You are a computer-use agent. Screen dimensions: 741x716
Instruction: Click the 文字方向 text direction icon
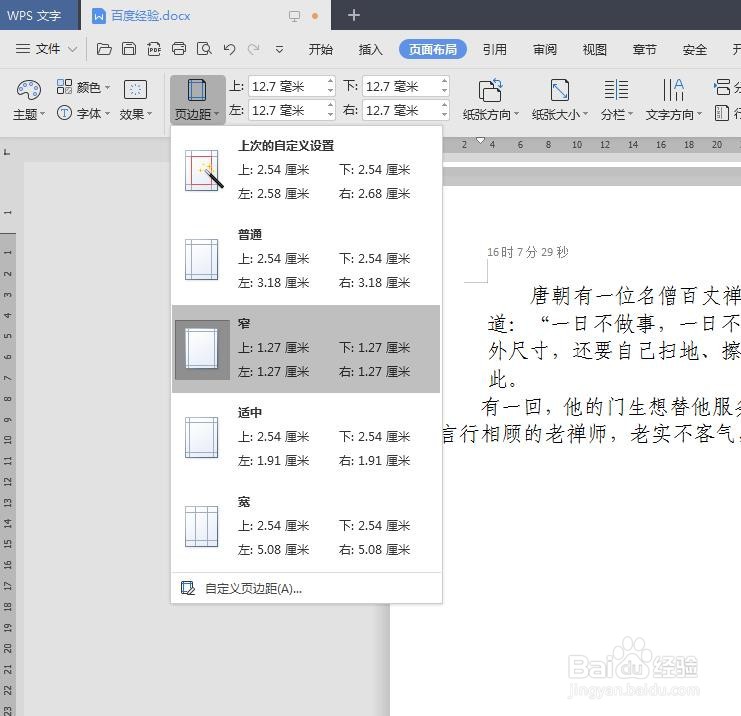coord(673,90)
